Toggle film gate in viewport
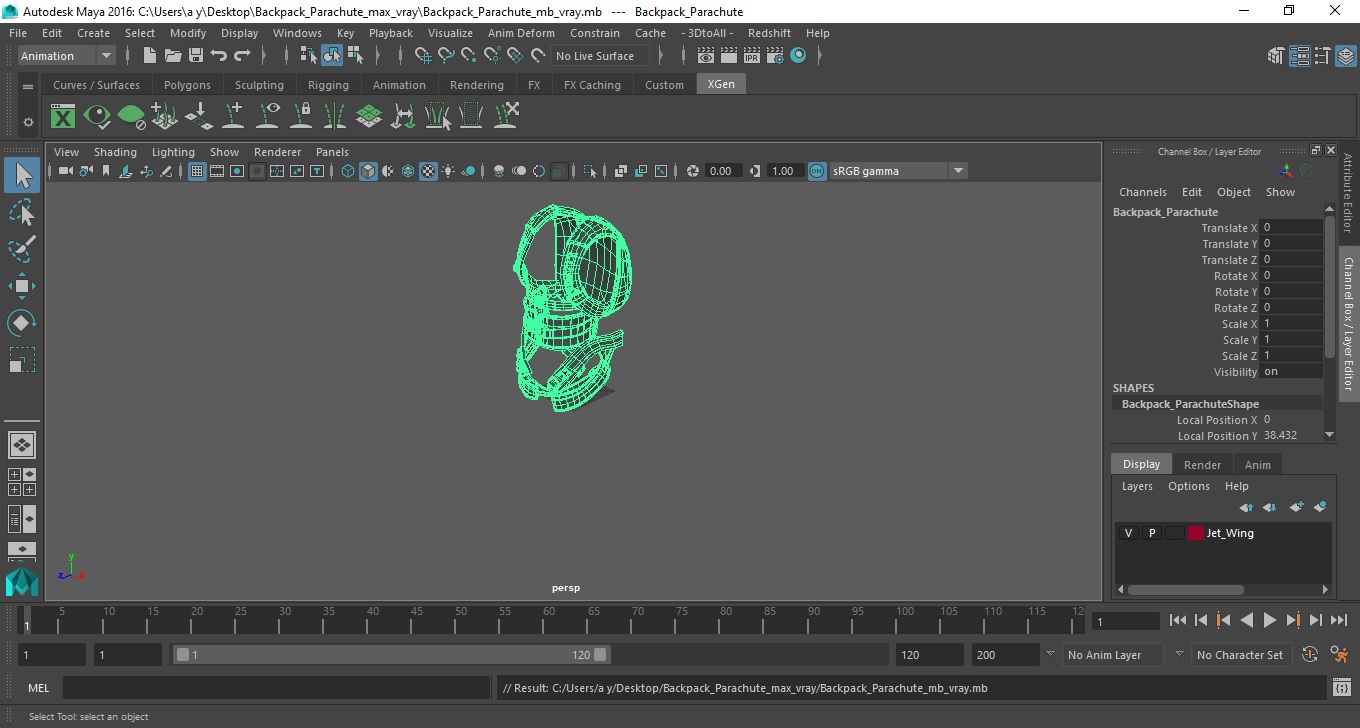Image resolution: width=1360 pixels, height=728 pixels. pos(217,171)
